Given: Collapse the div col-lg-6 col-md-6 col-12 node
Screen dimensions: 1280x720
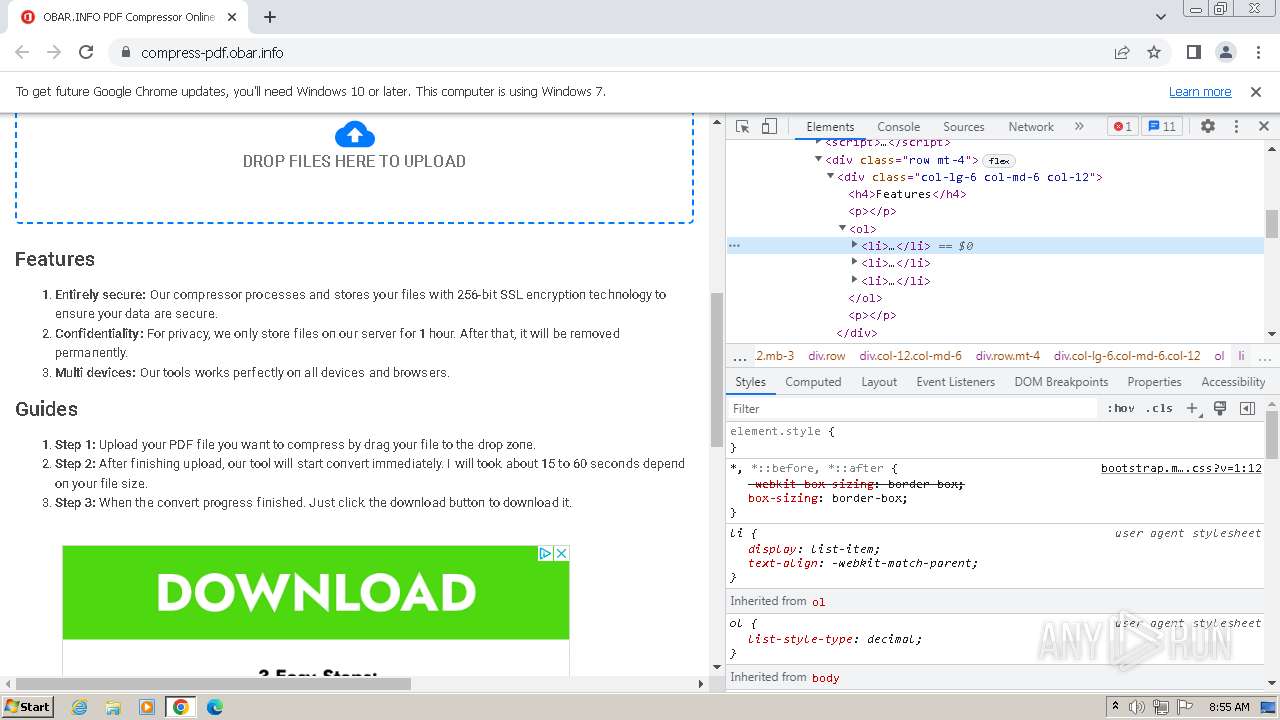Looking at the screenshot, I should [830, 177].
